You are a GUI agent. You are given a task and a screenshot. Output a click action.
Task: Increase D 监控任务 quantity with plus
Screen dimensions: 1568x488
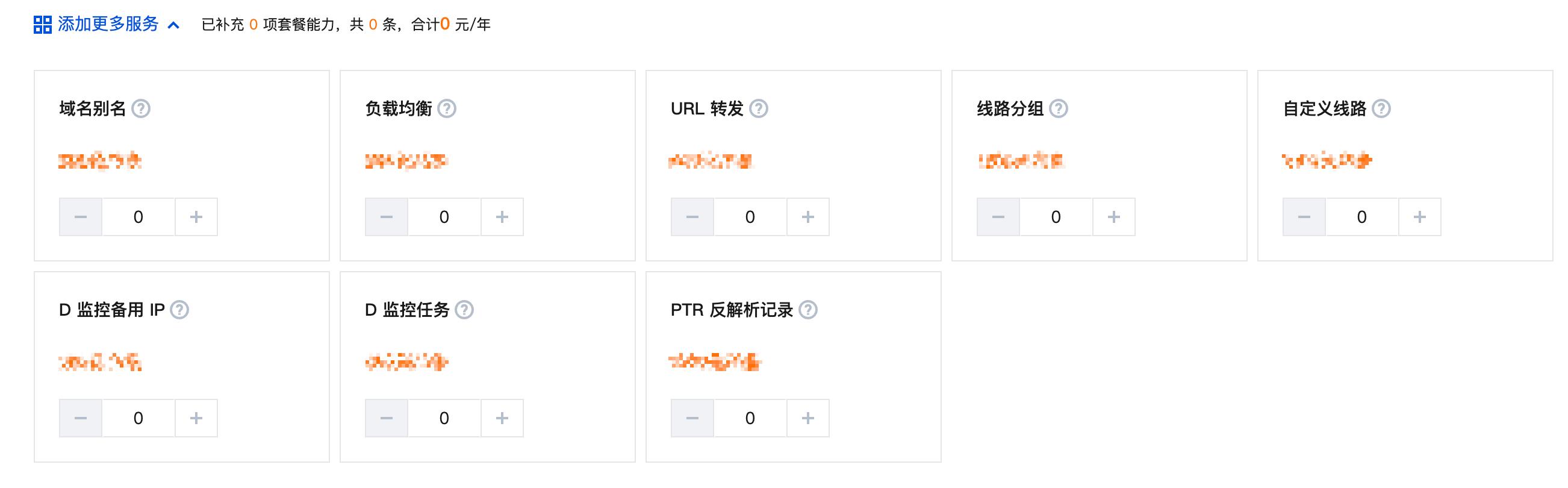pos(502,419)
